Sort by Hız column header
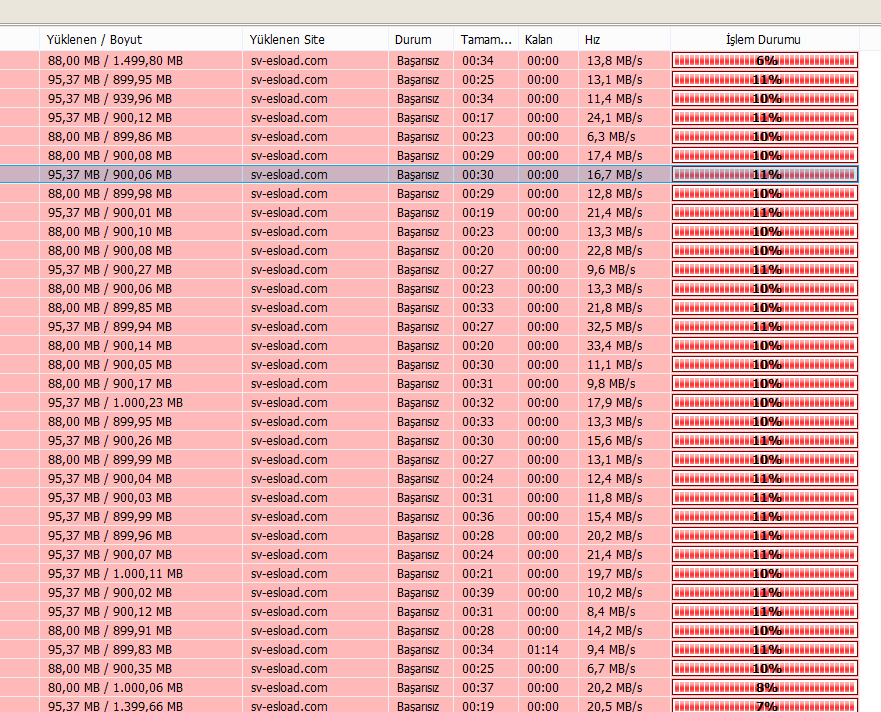Viewport: 881px width, 712px height. (624, 39)
